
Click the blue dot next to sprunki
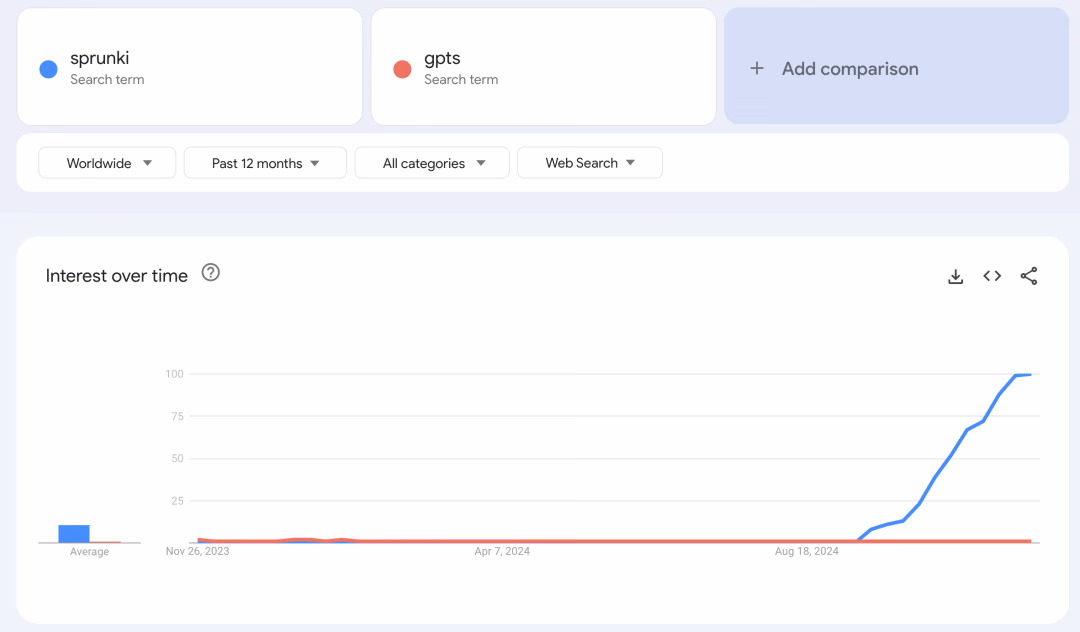coord(48,69)
